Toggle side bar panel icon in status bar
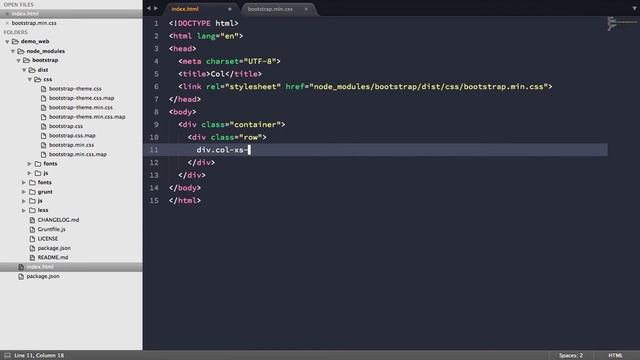Screen dimensions: 640x360 [7, 356]
